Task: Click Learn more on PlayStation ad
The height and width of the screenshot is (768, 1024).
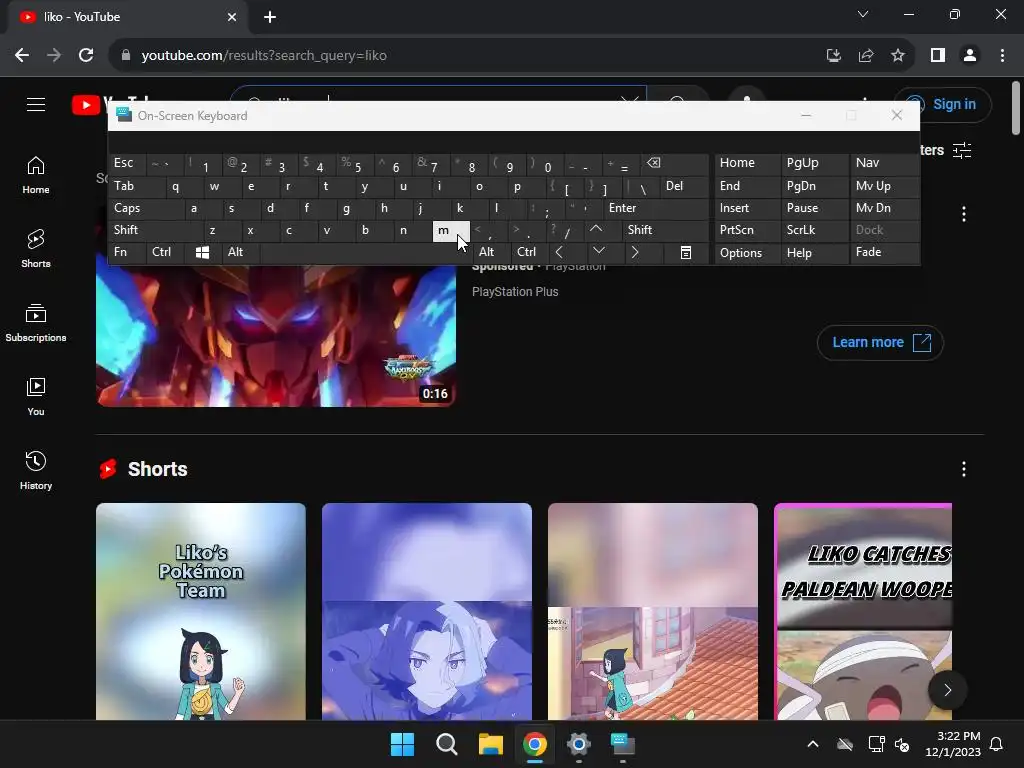Action: pos(880,342)
